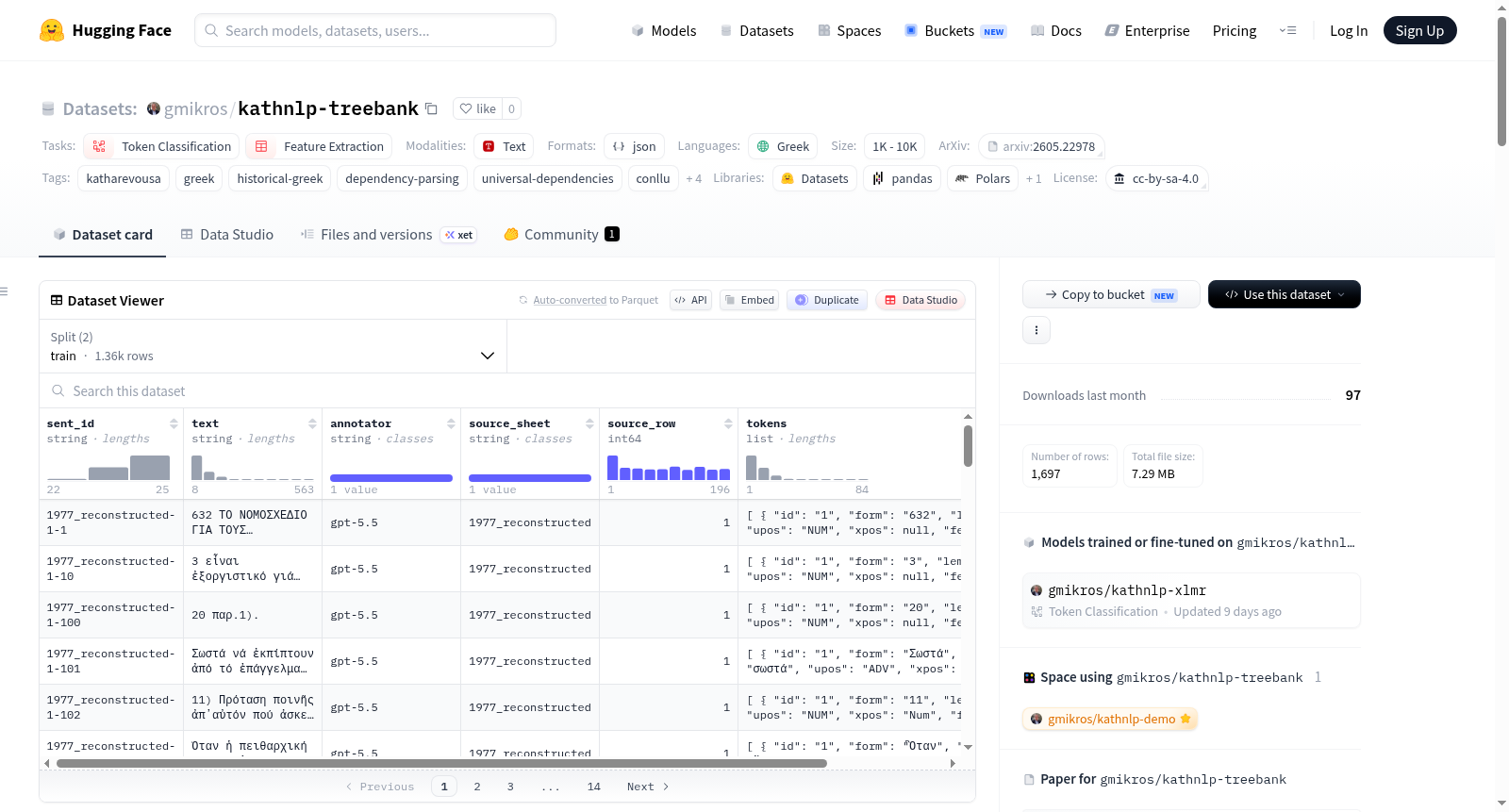The width and height of the screenshot is (1509, 812).
Task: Open the arxiv:2605.22978 paper tag
Action: point(1041,146)
